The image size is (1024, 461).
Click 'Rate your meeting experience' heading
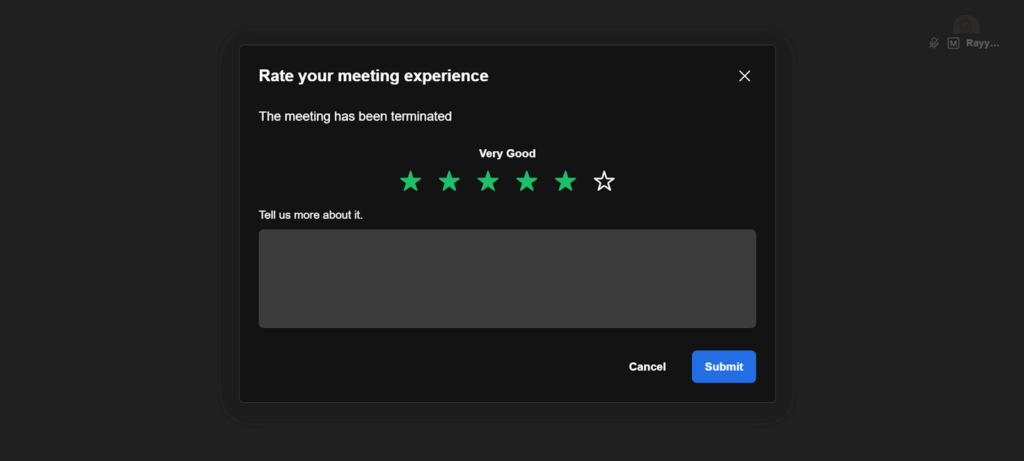coord(373,76)
